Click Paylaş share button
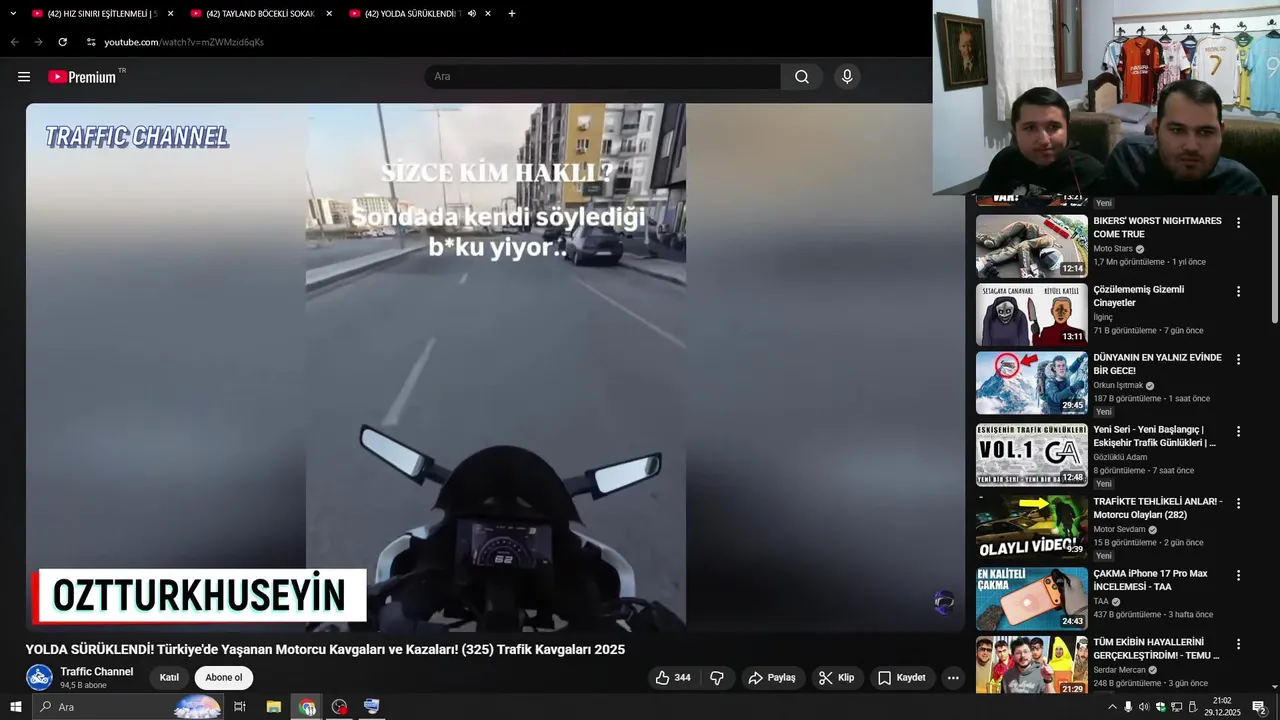The height and width of the screenshot is (720, 1280). pyautogui.click(x=772, y=678)
